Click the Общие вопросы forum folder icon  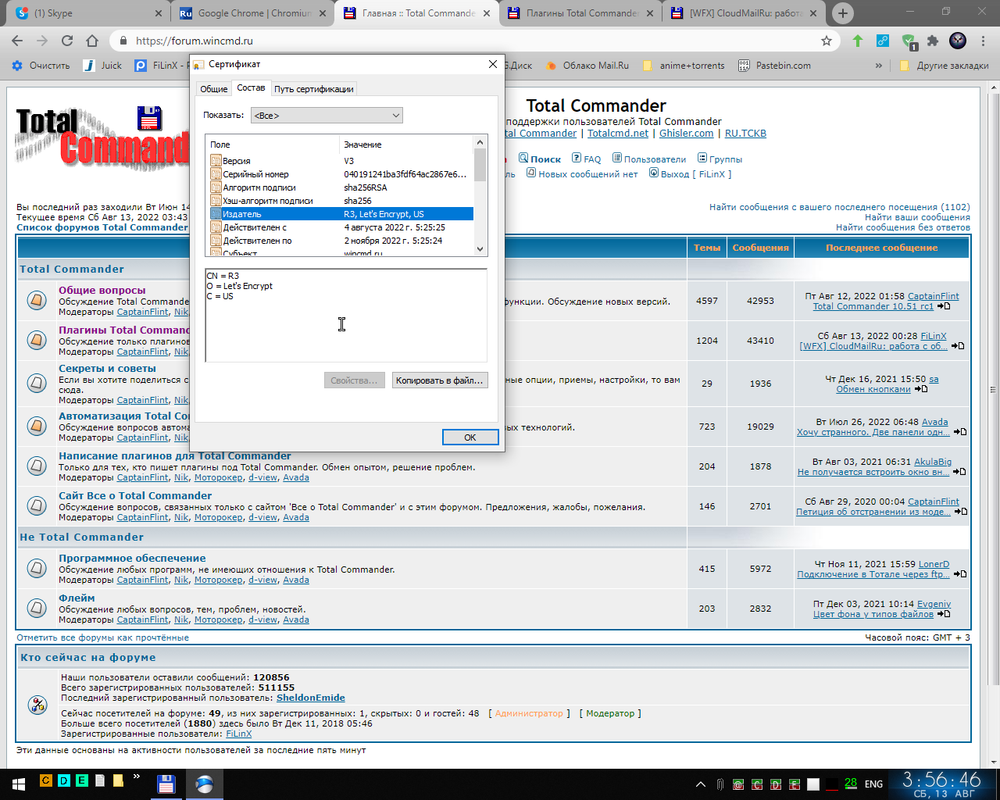click(37, 300)
